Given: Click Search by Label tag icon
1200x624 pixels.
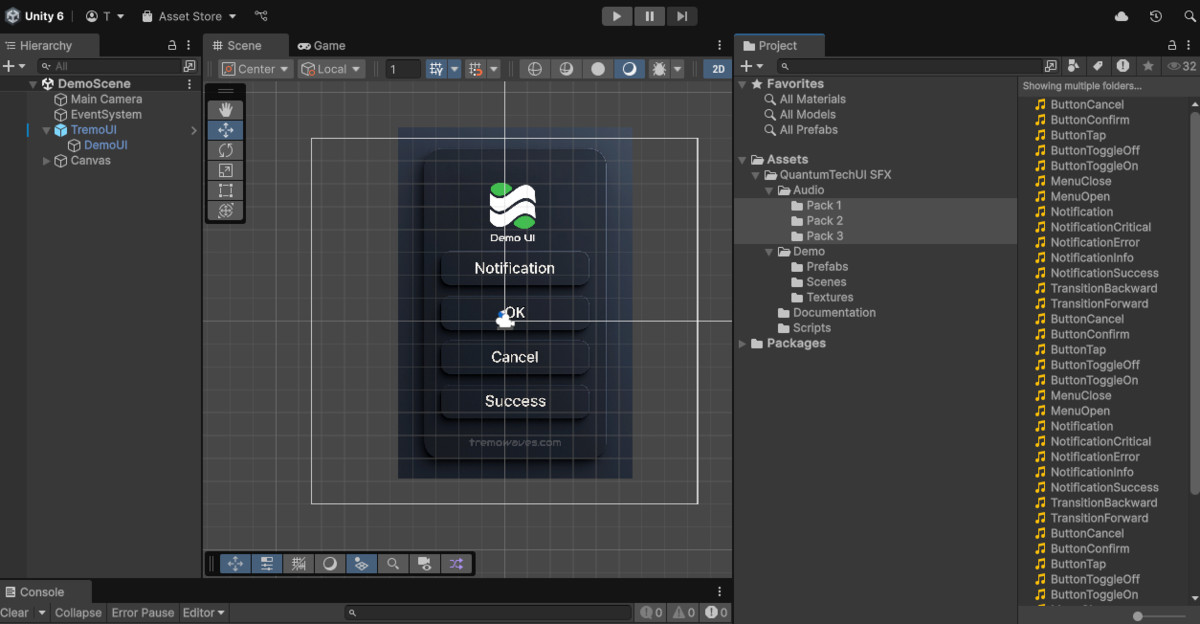Looking at the screenshot, I should tap(1097, 66).
